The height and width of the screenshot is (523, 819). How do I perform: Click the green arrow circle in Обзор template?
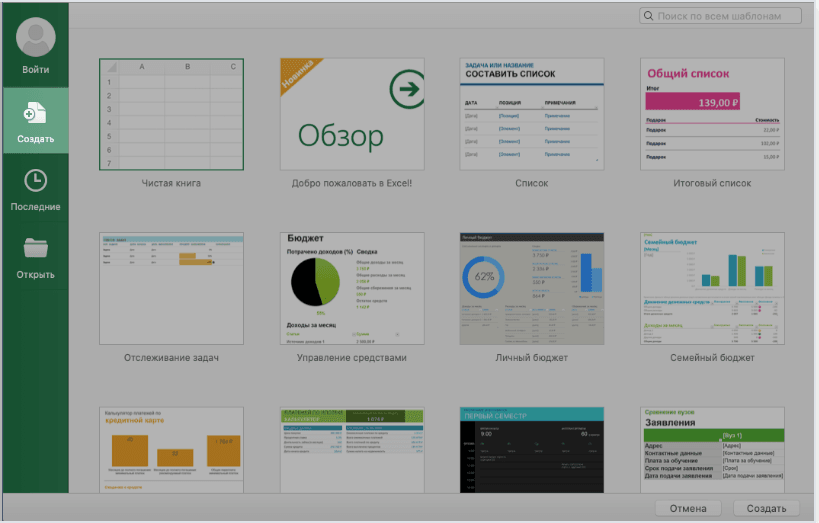[407, 89]
